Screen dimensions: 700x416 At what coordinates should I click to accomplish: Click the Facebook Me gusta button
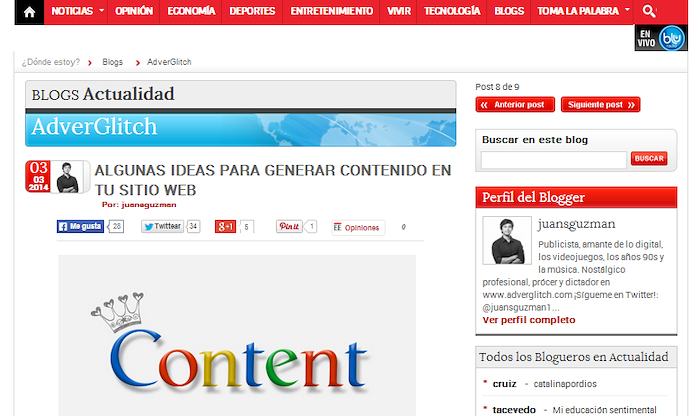80,226
